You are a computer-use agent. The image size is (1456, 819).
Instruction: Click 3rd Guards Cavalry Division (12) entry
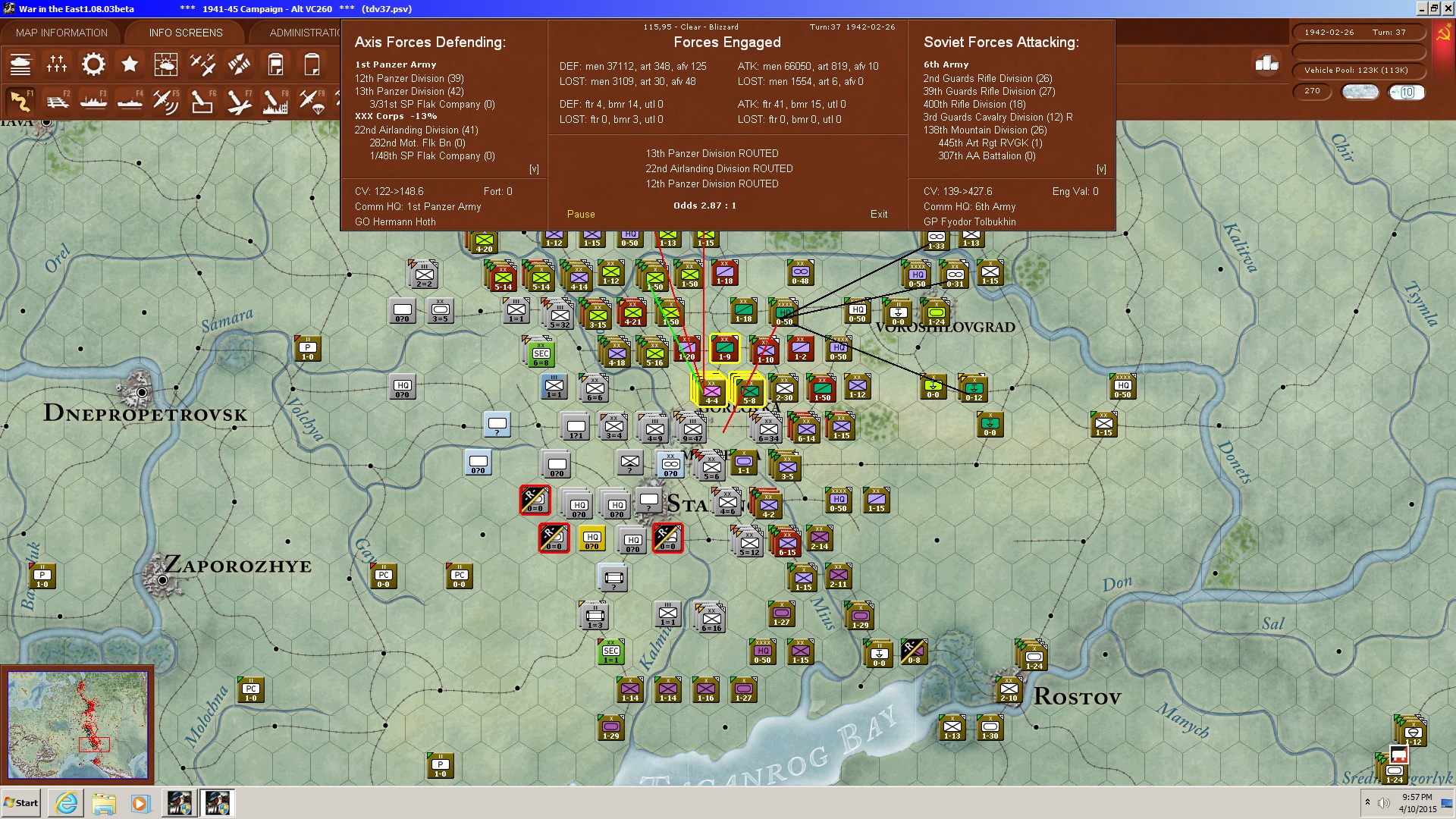tap(997, 118)
